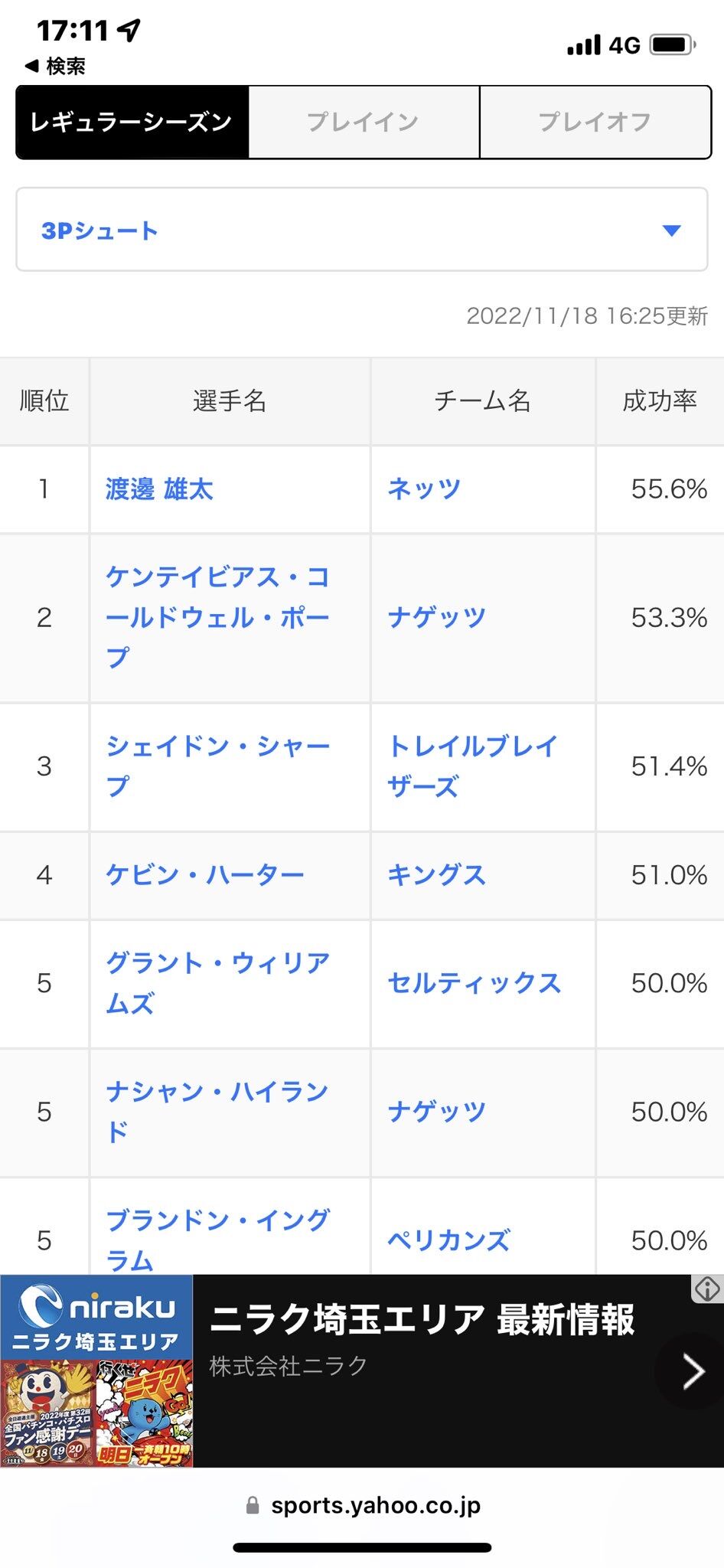Tap the ad info icon
This screenshot has width=724, height=1568.
[707, 1289]
